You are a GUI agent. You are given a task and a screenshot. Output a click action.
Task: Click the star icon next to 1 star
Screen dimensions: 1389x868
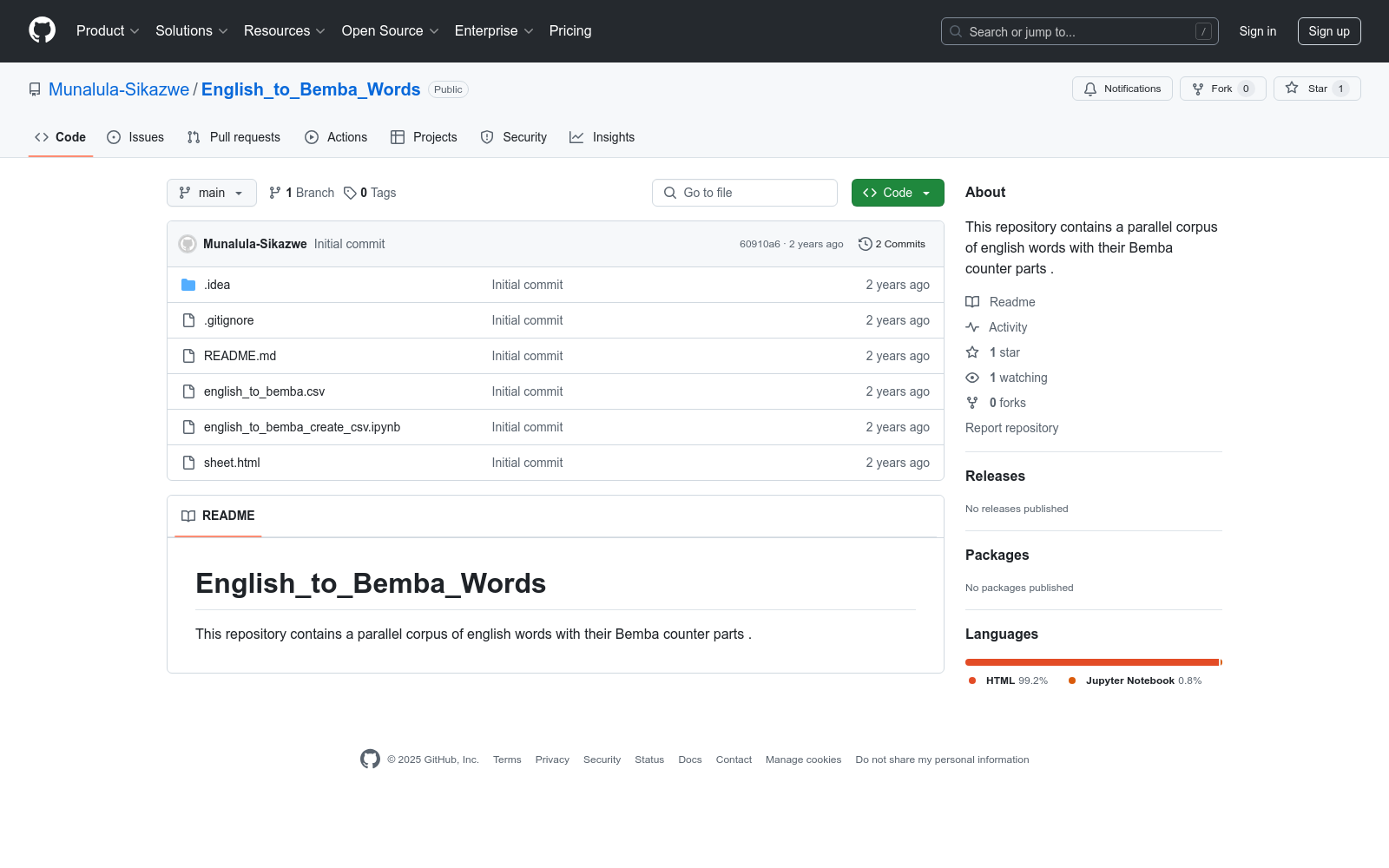pos(972,352)
